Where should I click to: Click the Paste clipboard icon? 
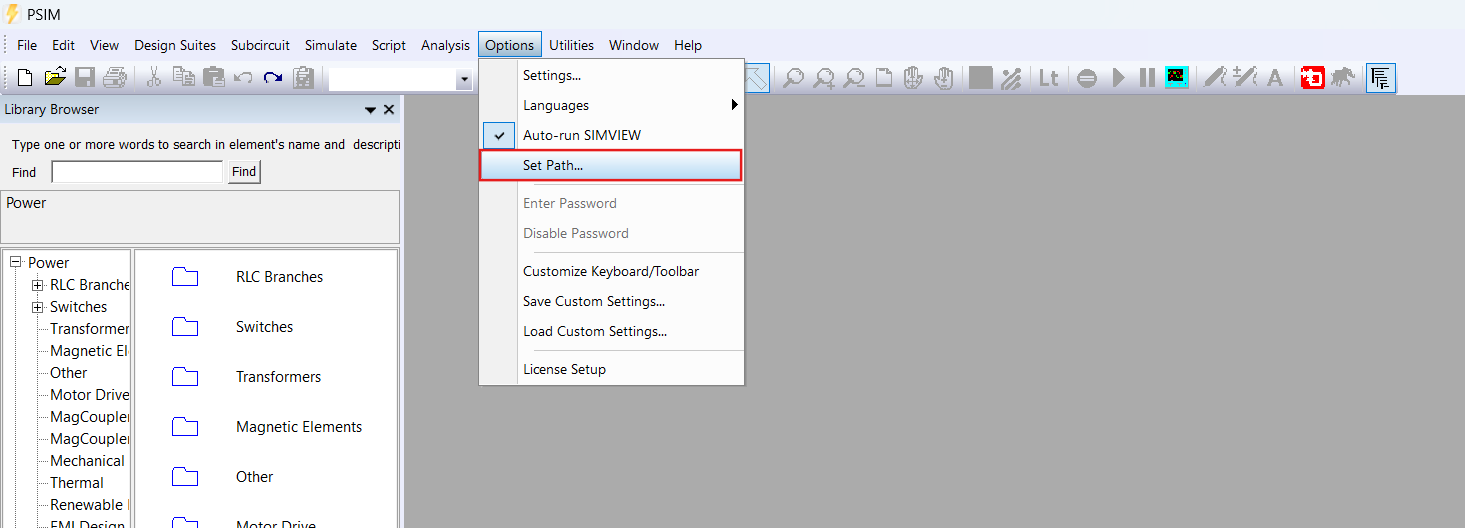pyautogui.click(x=213, y=78)
